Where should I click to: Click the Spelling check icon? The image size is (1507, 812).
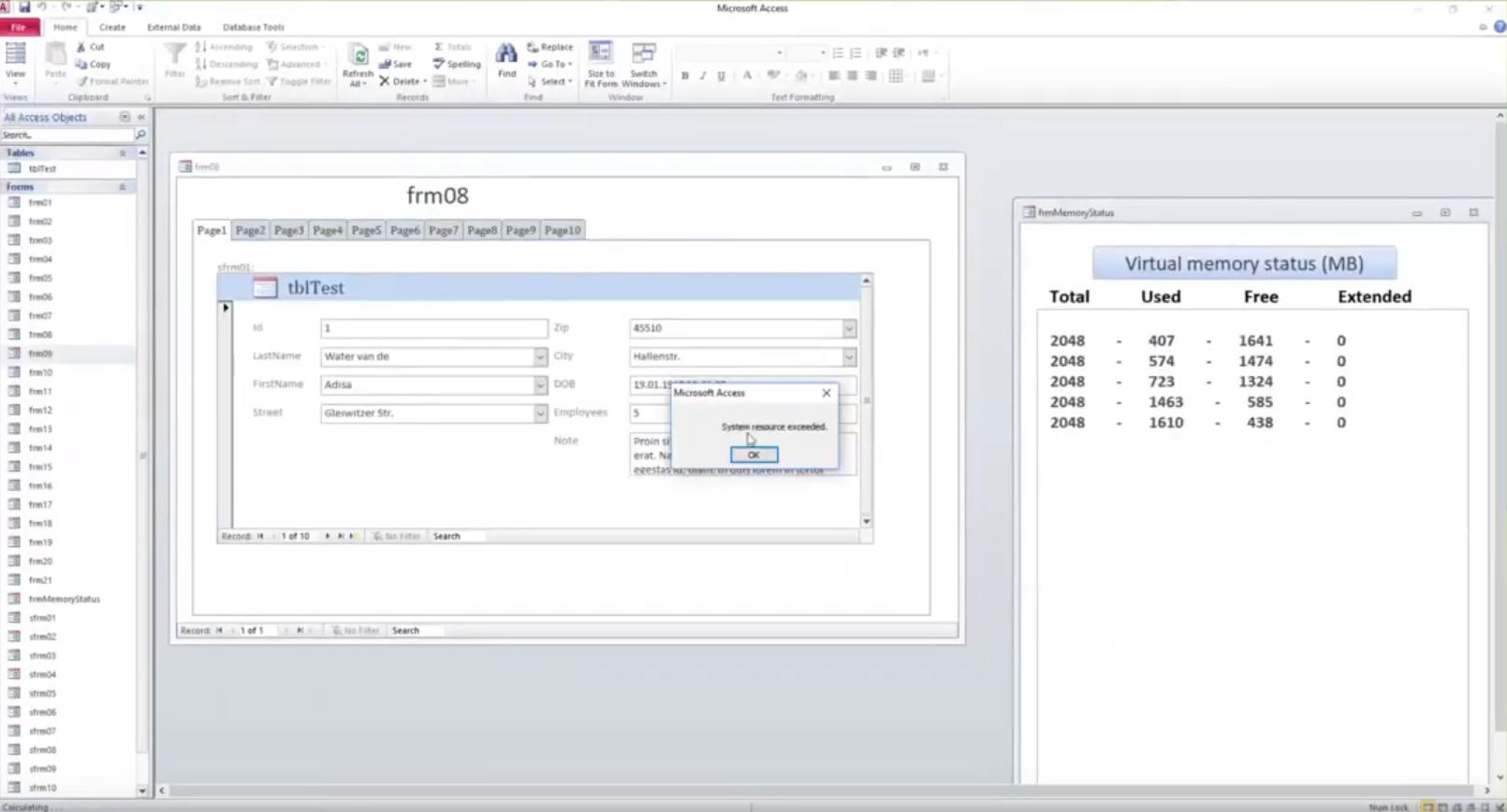[x=439, y=65]
